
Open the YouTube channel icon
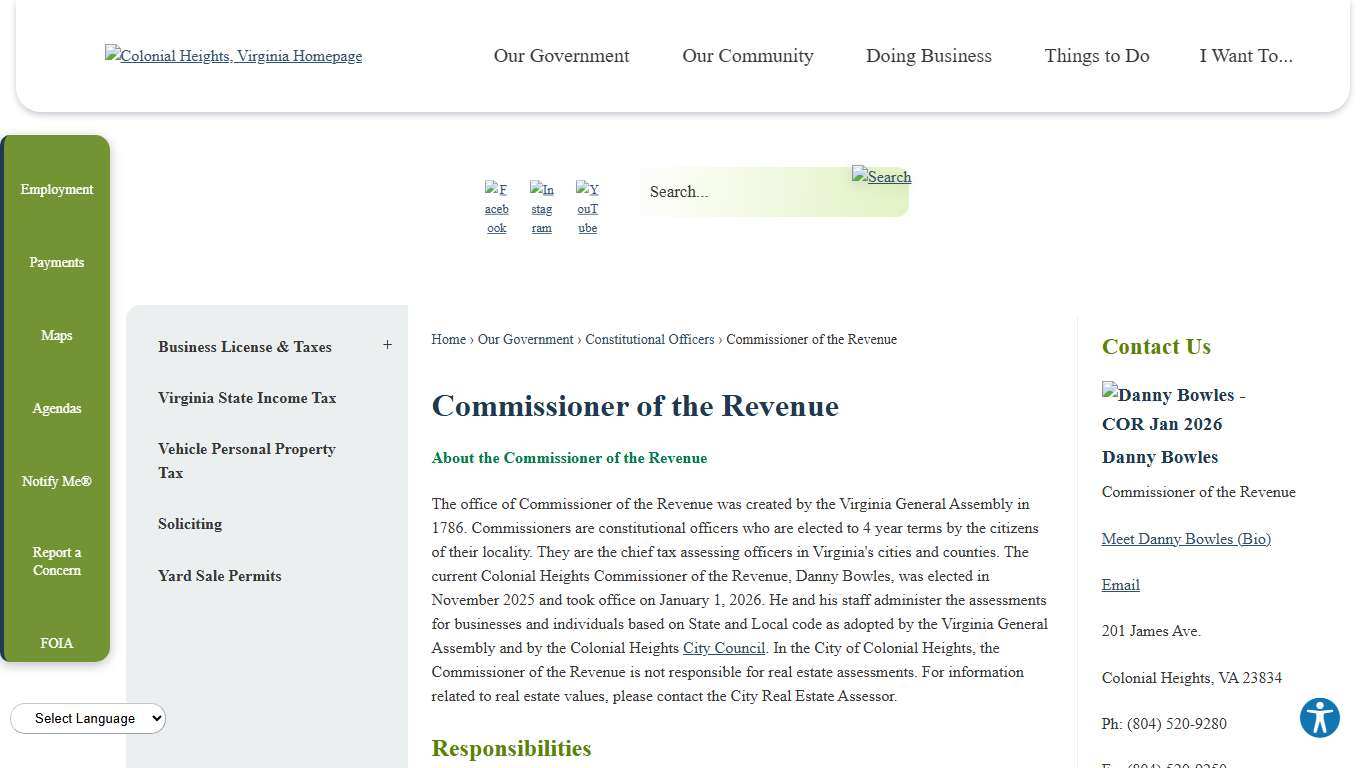(x=587, y=207)
